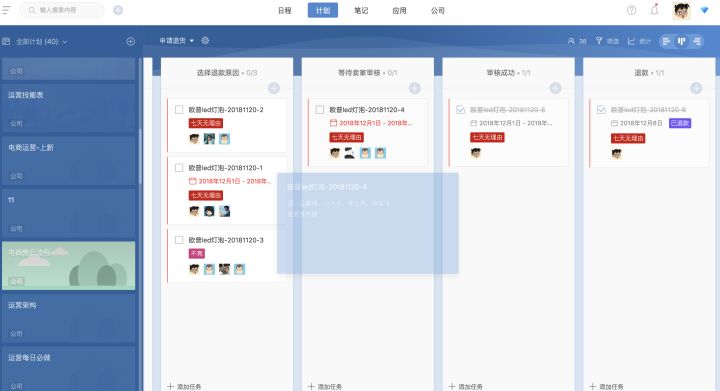Viewport: 720px width, 391px height.
Task: Check the box for task 20181120-4
Action: 320,110
